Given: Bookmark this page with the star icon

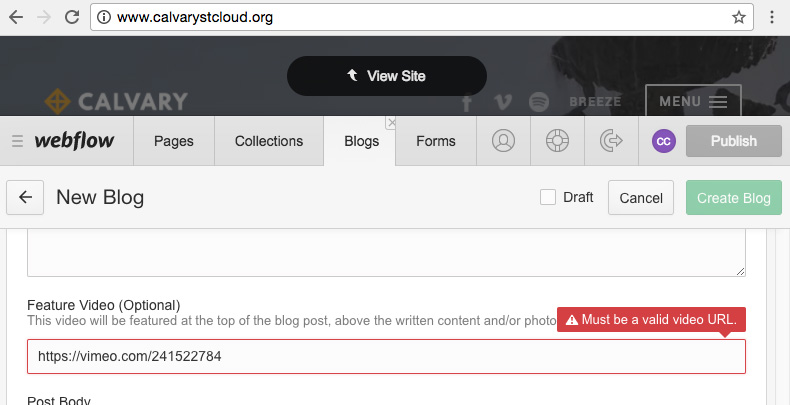Looking at the screenshot, I should point(739,18).
